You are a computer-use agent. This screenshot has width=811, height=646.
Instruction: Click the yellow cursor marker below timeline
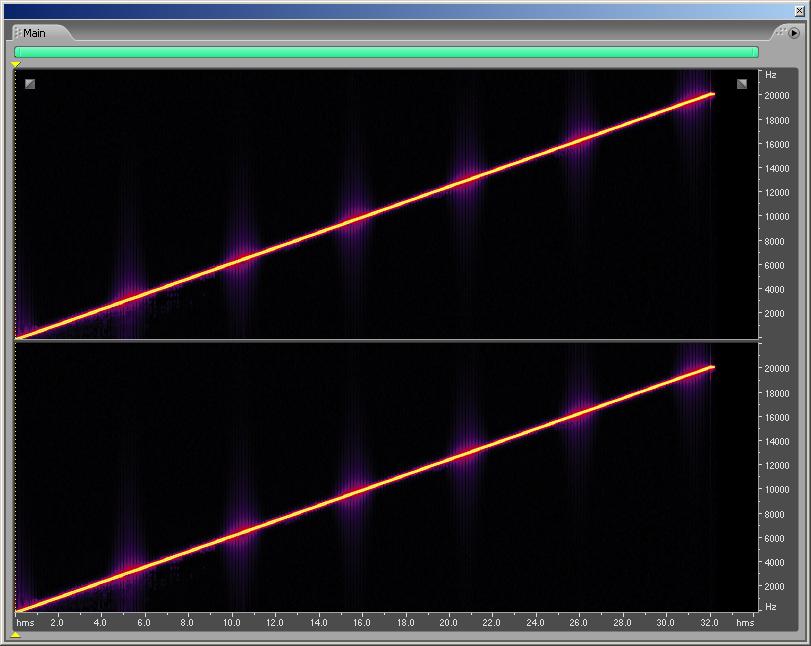(16, 635)
